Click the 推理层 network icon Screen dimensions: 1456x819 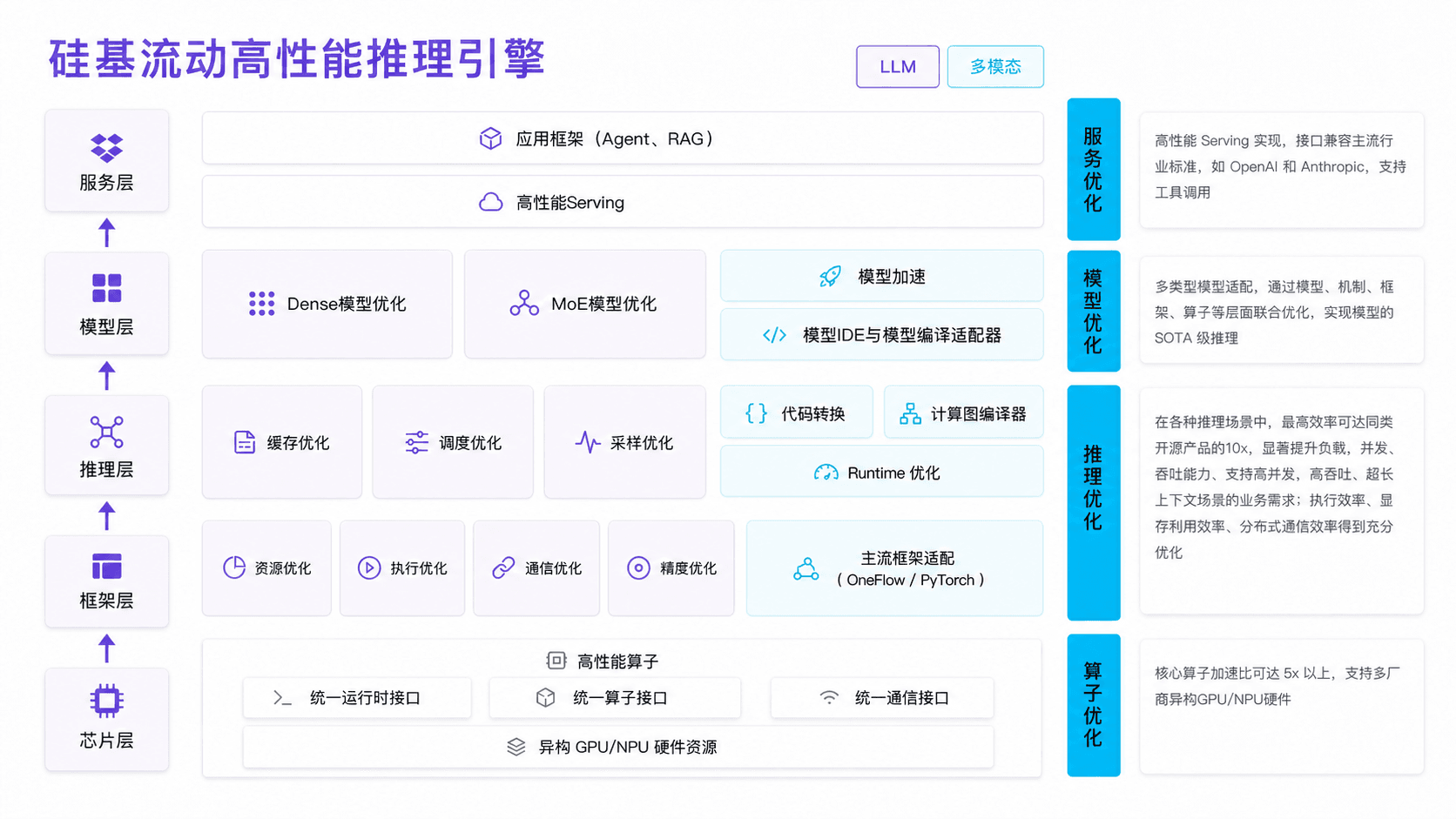click(106, 432)
